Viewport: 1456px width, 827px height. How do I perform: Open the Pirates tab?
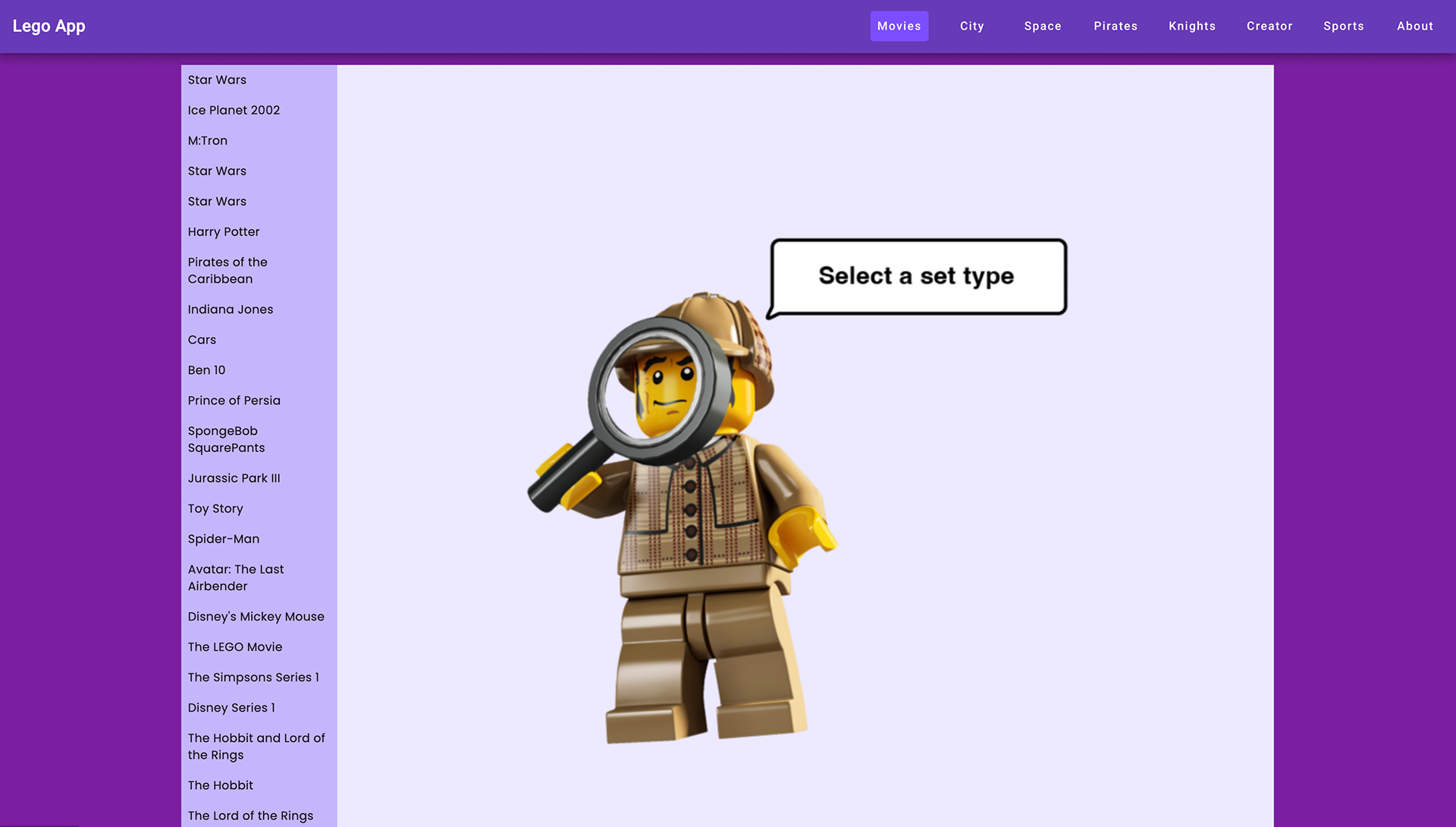[x=1115, y=26]
